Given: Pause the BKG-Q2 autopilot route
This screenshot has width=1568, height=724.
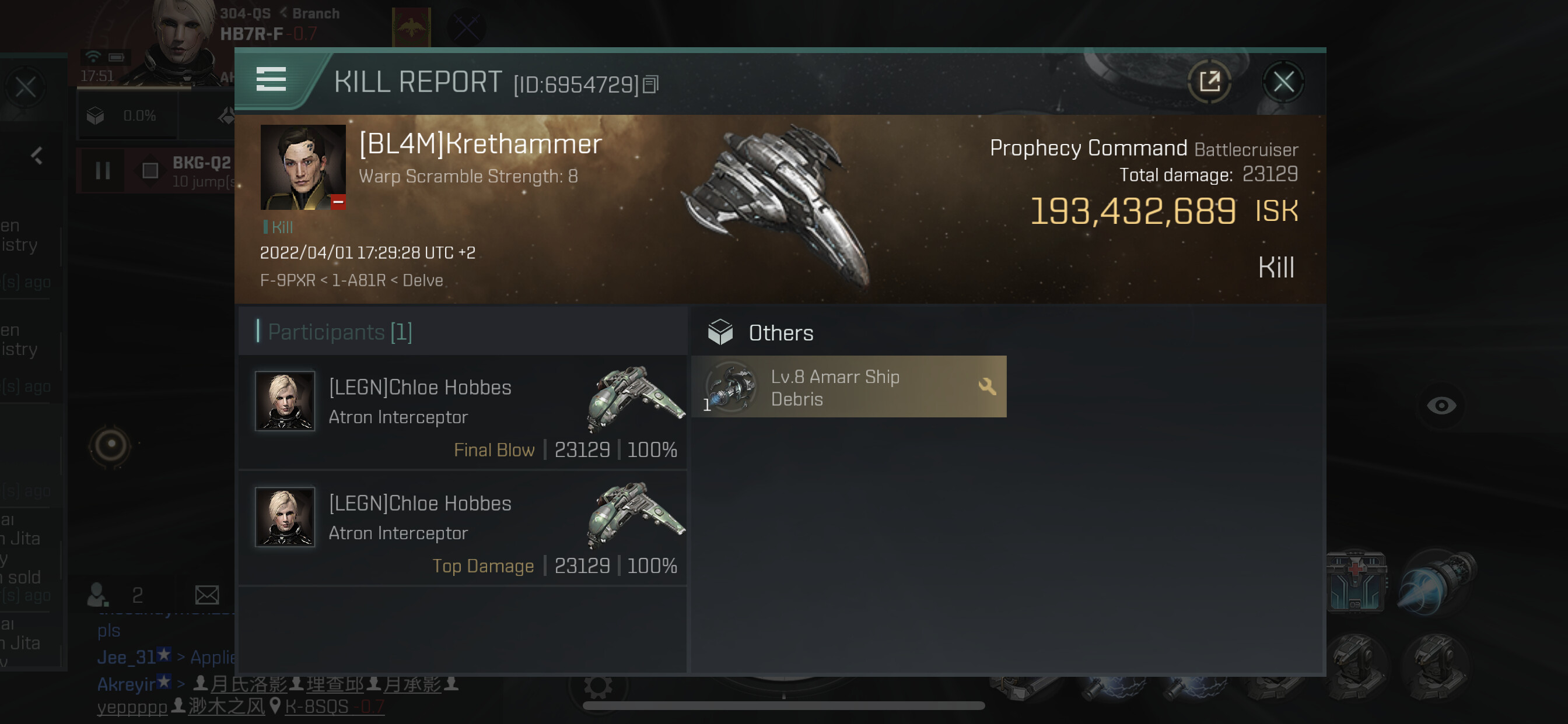Looking at the screenshot, I should pyautogui.click(x=103, y=171).
